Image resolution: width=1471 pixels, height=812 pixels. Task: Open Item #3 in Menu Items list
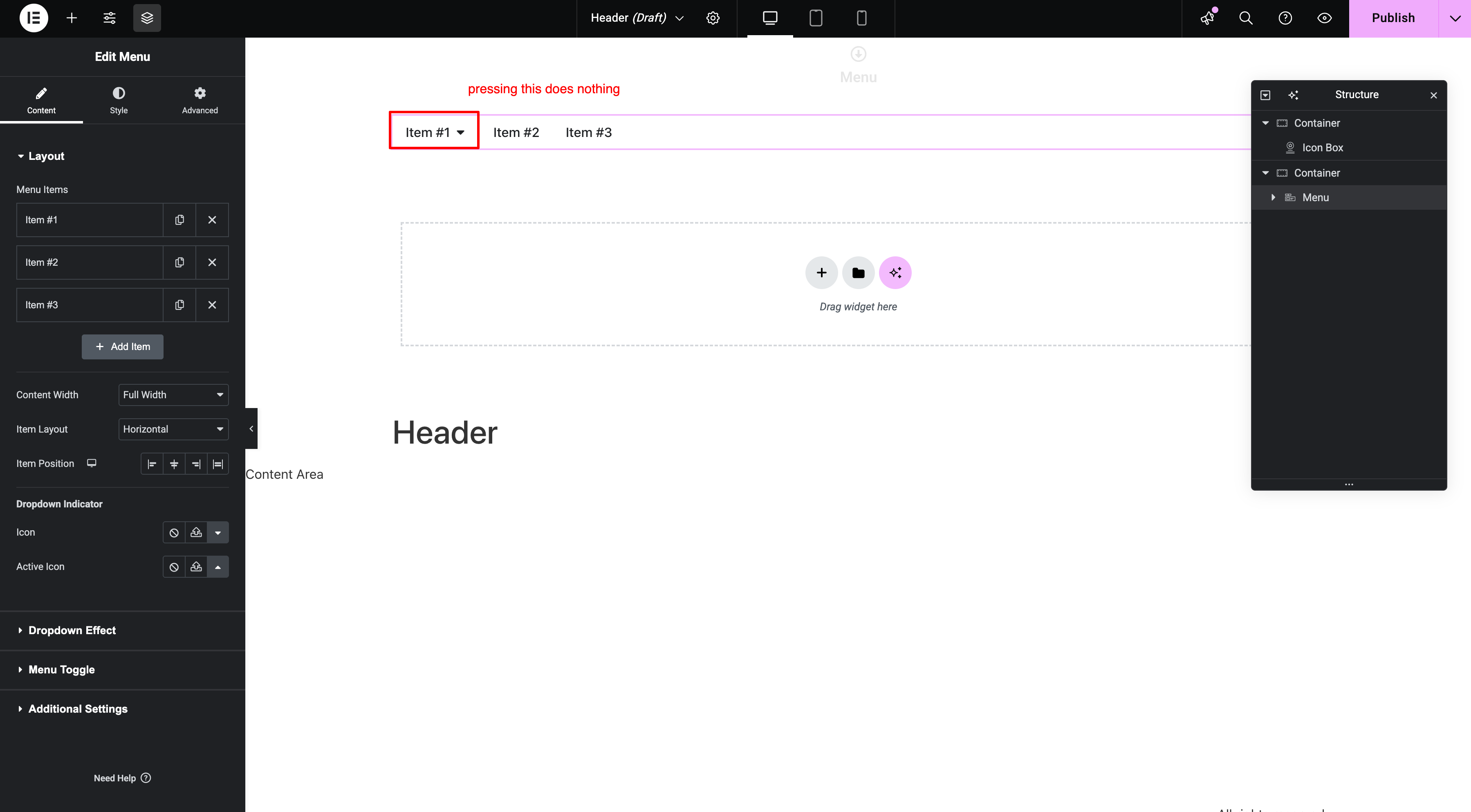click(x=90, y=305)
